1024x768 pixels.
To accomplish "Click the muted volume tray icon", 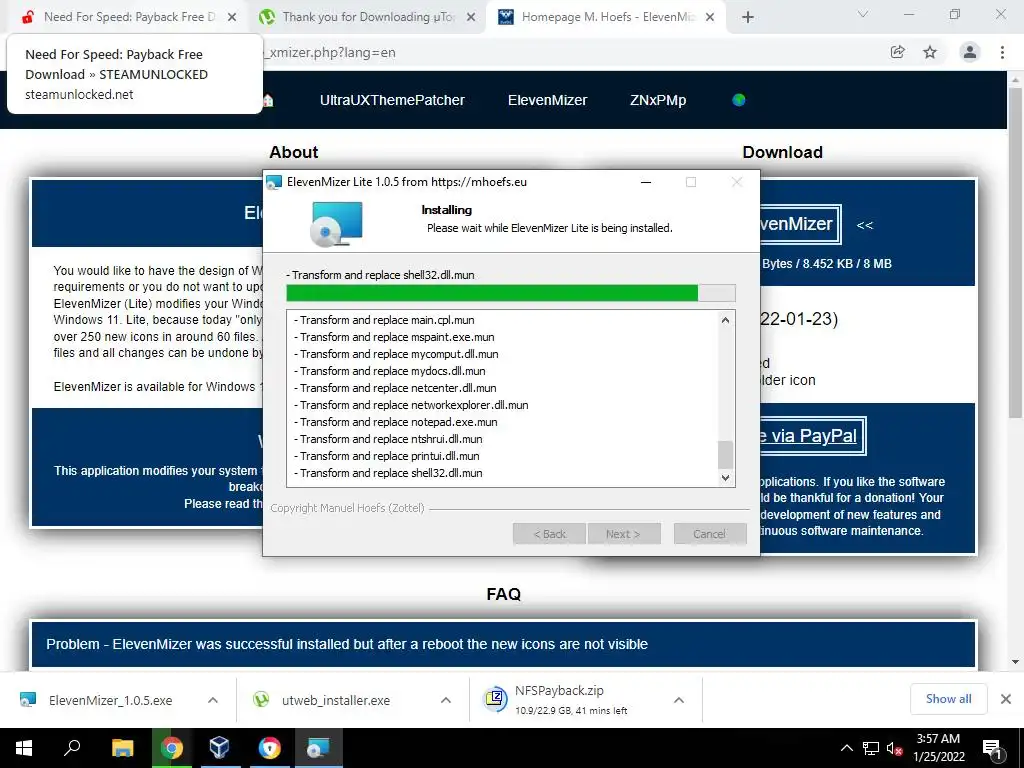I will point(895,748).
